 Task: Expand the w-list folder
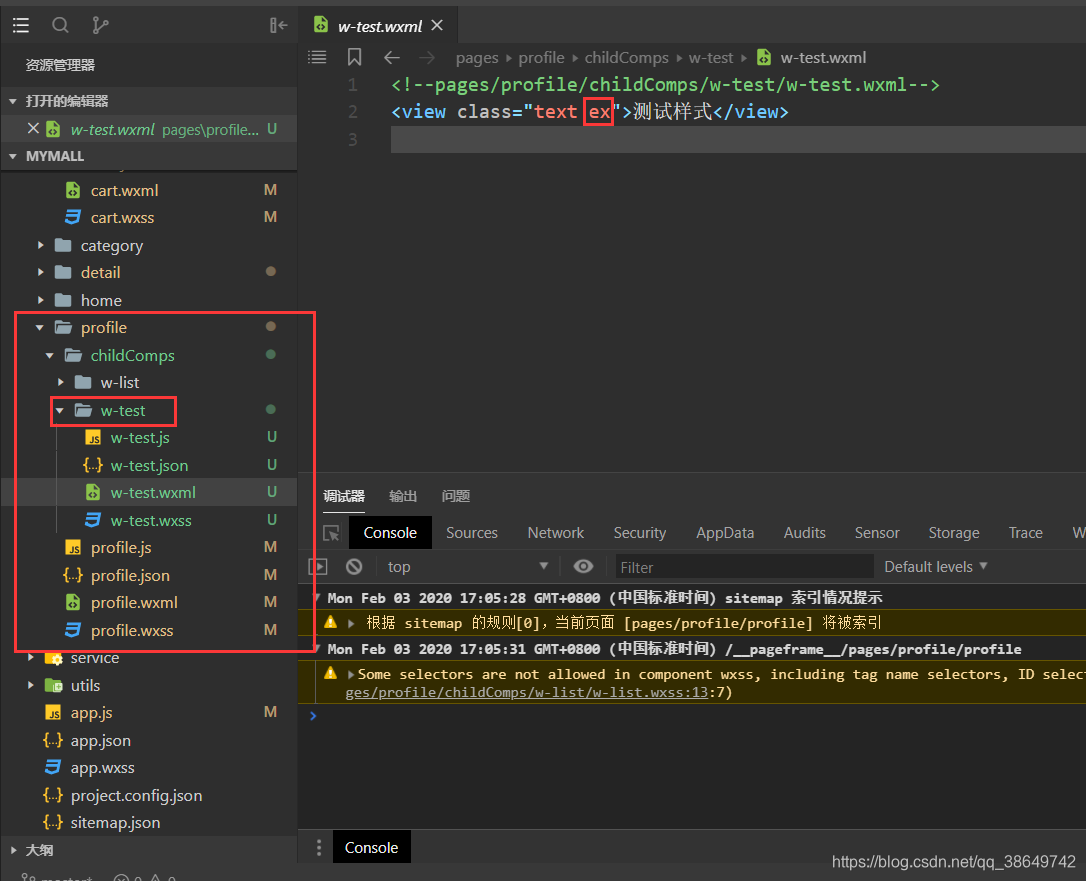coord(61,382)
